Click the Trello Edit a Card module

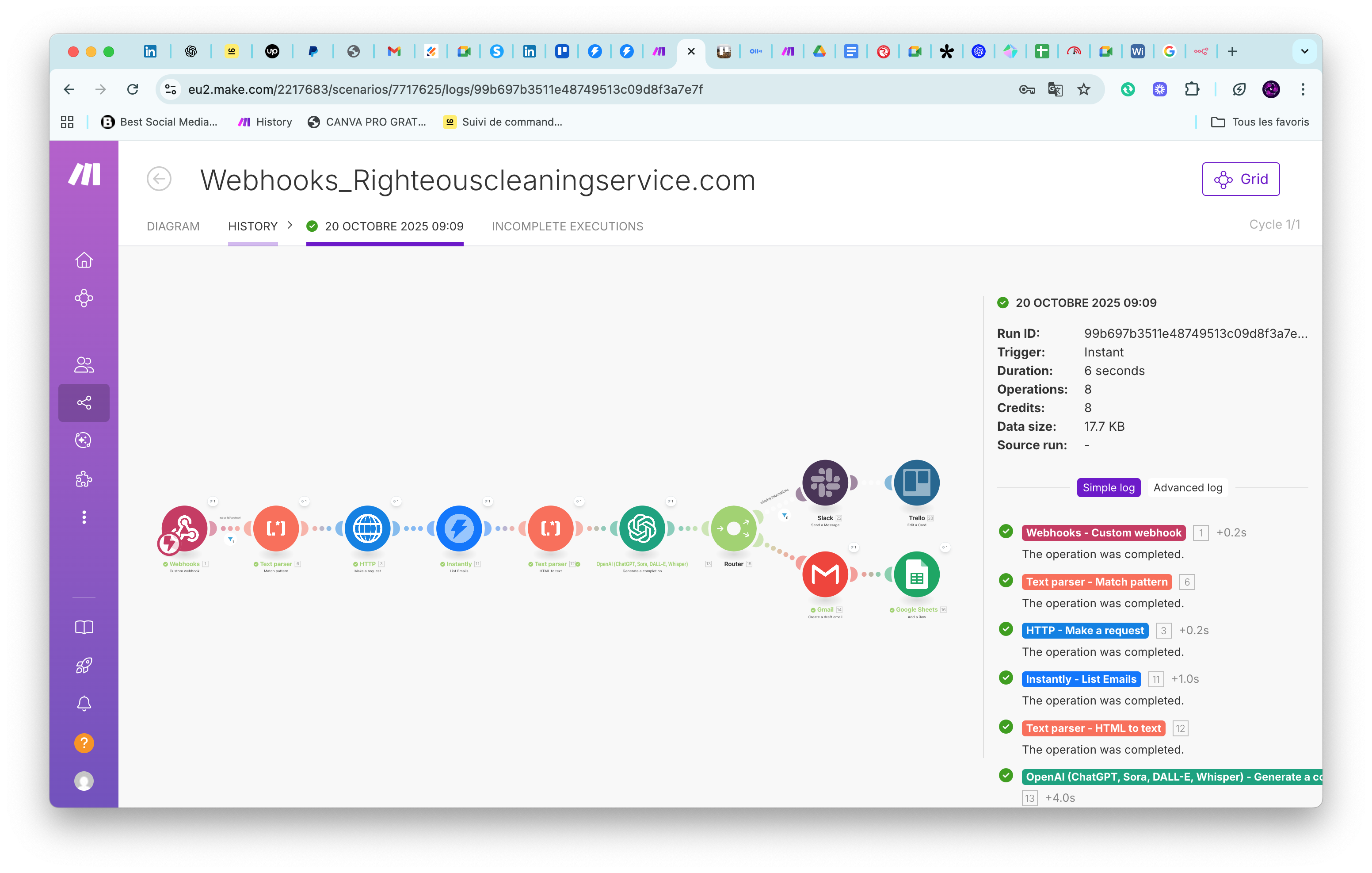pos(916,482)
